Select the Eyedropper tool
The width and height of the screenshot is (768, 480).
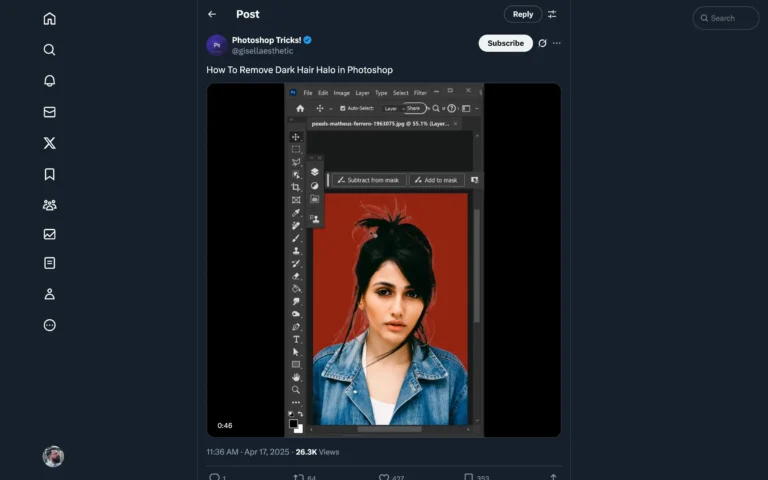295,213
